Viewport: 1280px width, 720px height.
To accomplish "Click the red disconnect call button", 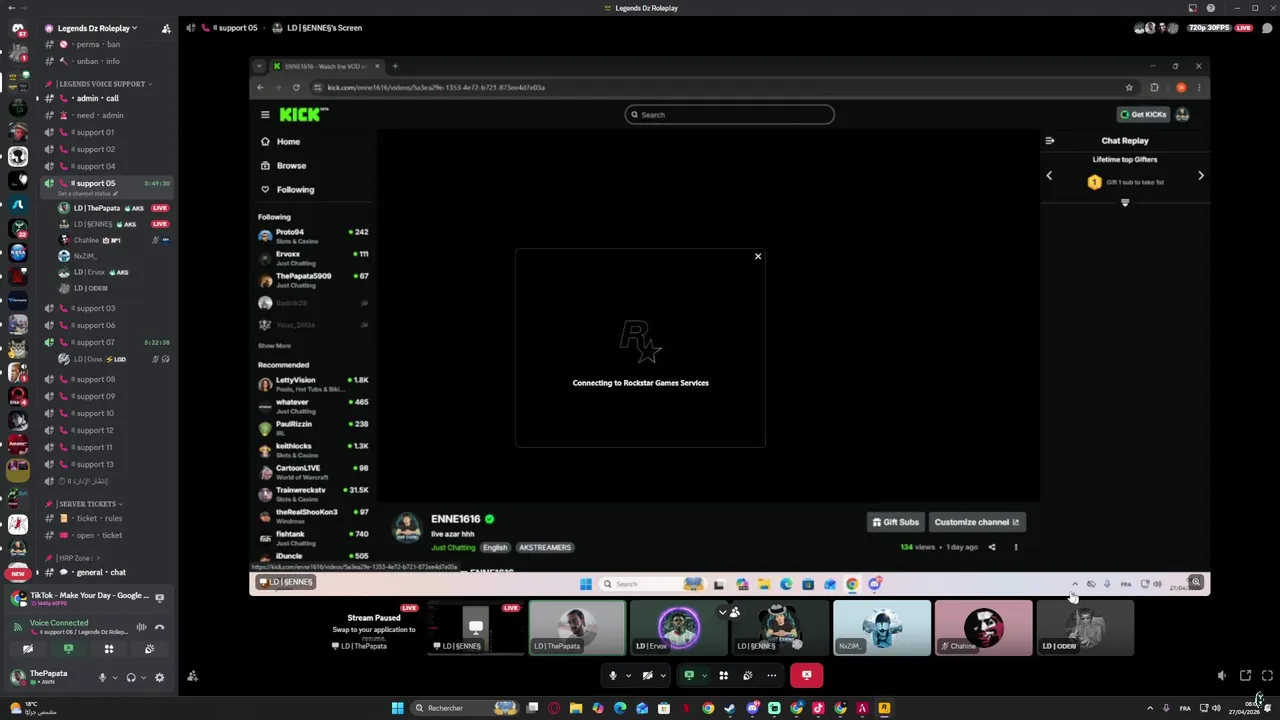I will coord(806,675).
